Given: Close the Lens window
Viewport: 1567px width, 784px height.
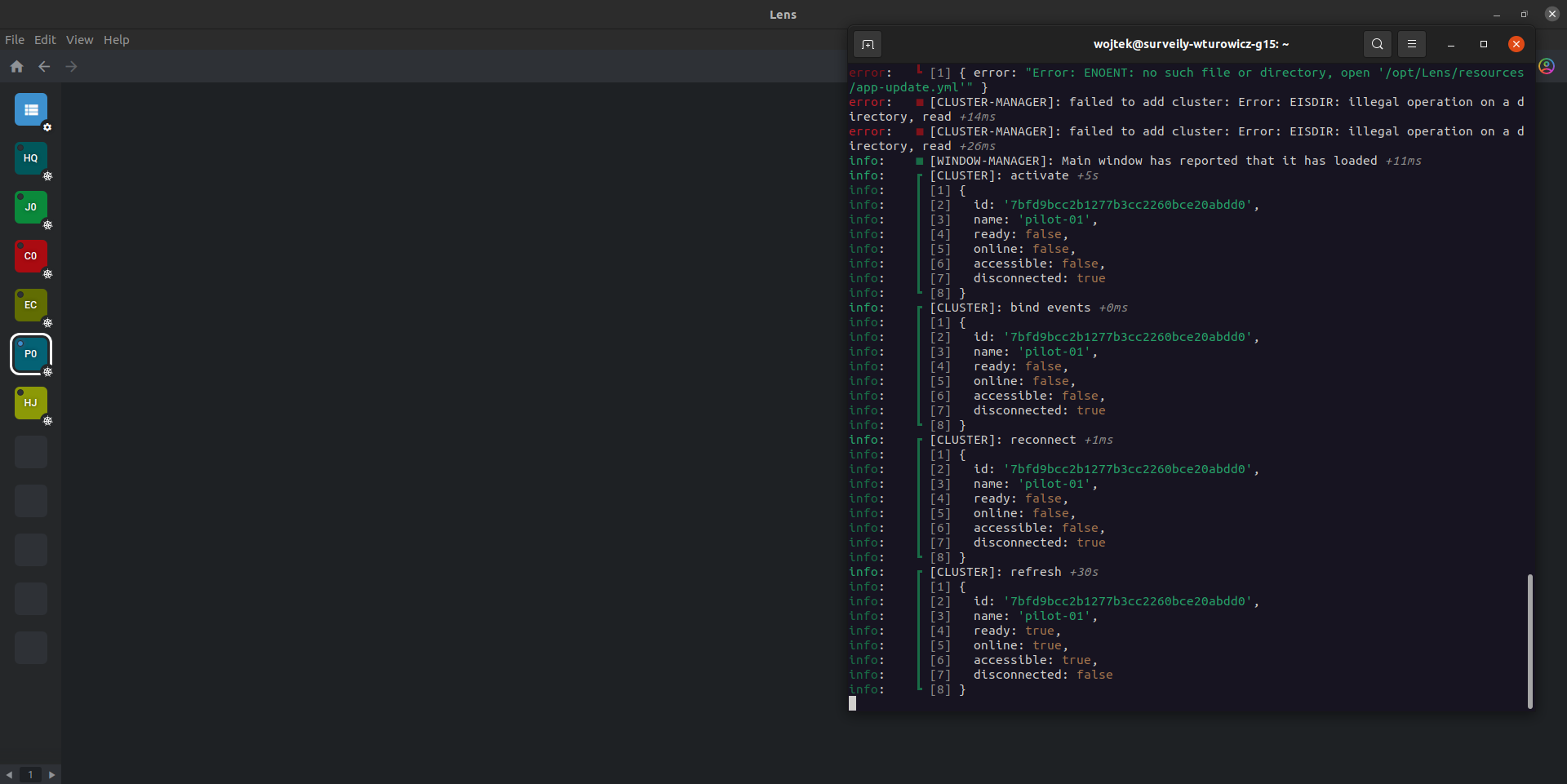Looking at the screenshot, I should 1552,14.
